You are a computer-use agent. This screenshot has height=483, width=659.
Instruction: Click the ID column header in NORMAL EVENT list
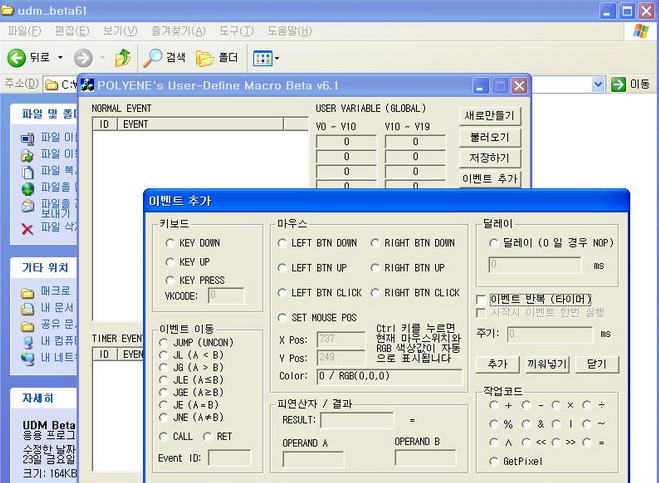tap(104, 124)
